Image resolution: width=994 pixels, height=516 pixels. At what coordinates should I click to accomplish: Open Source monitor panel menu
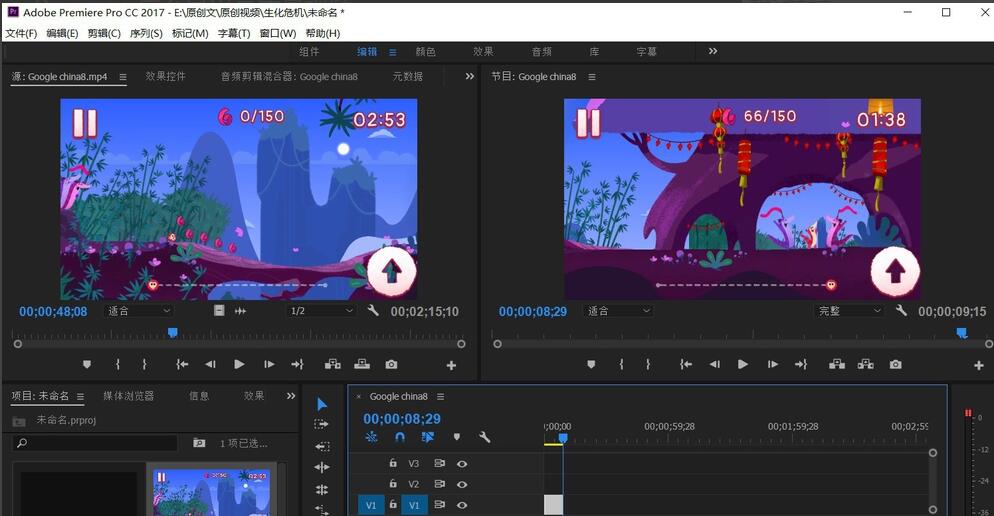point(122,77)
